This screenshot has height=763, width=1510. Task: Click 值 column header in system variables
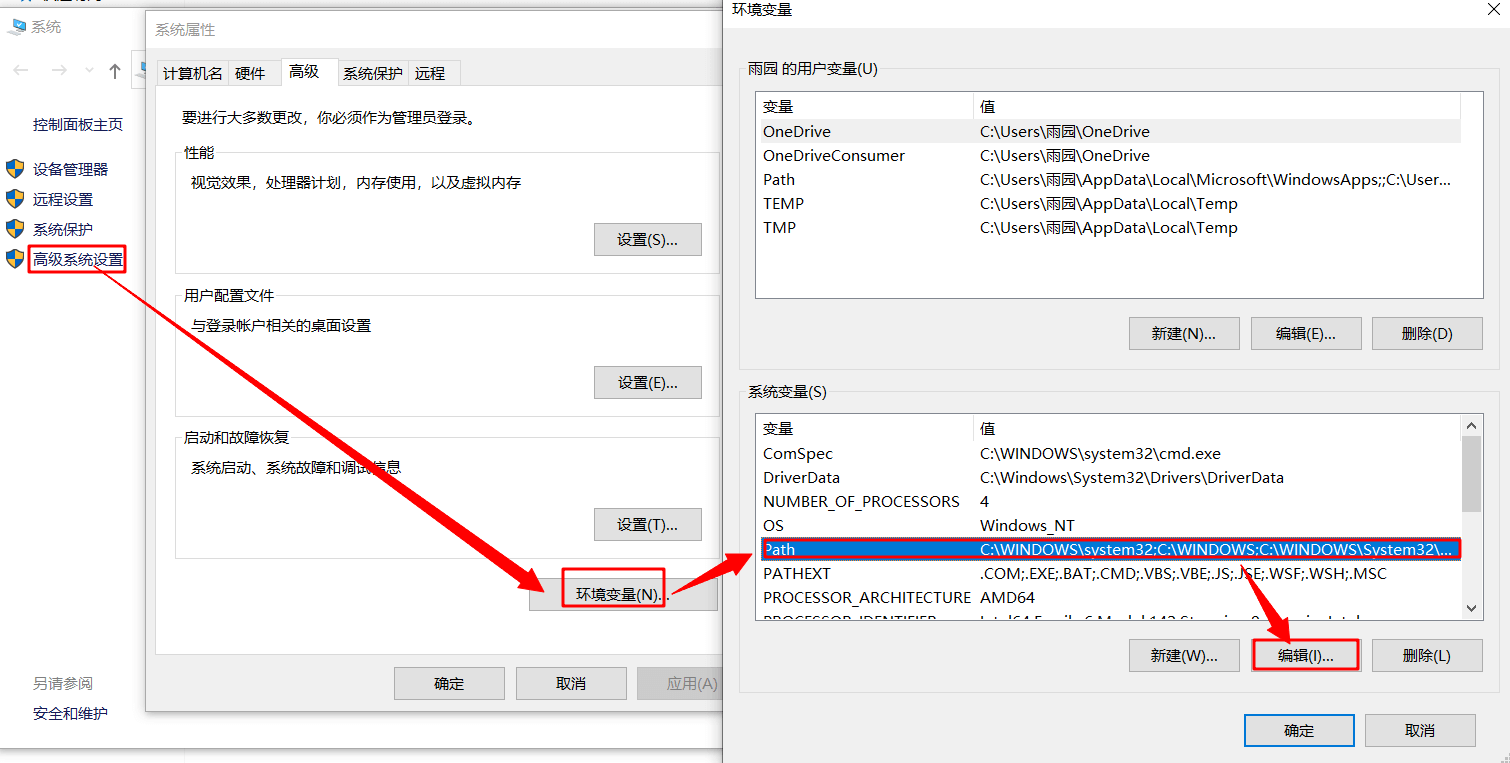coord(1217,428)
